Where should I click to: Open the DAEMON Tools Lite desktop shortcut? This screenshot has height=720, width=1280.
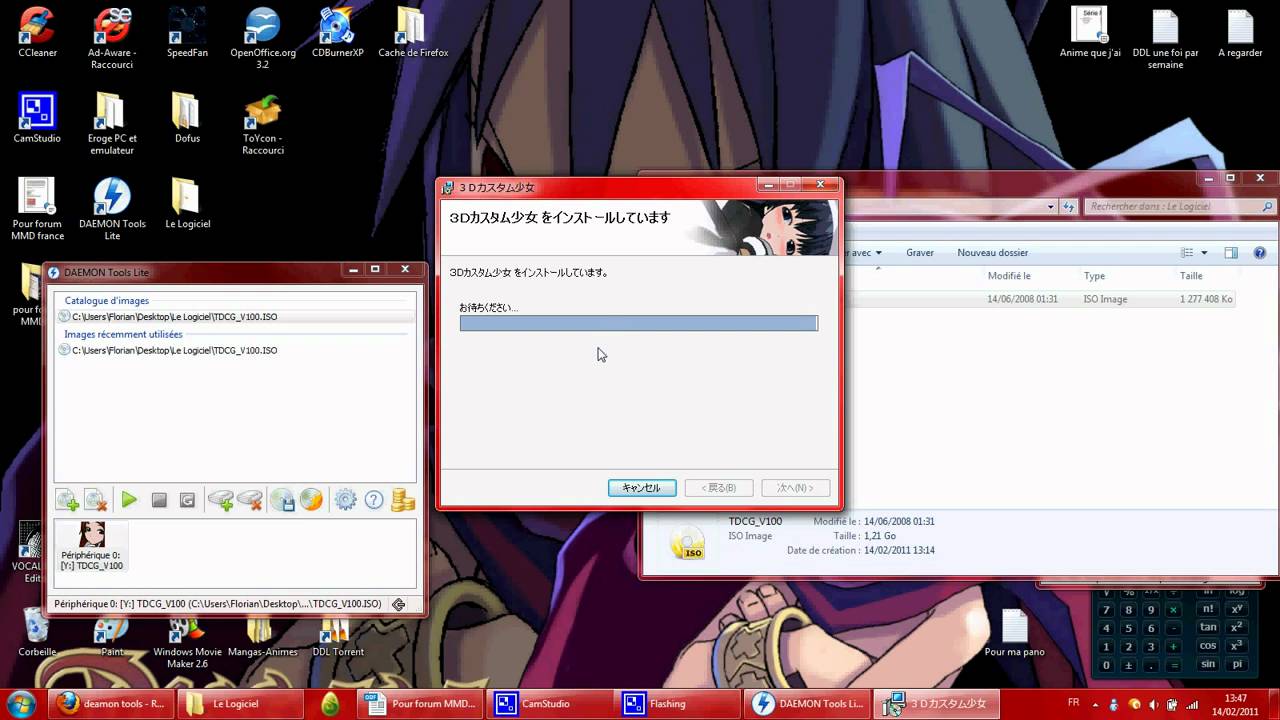point(112,210)
